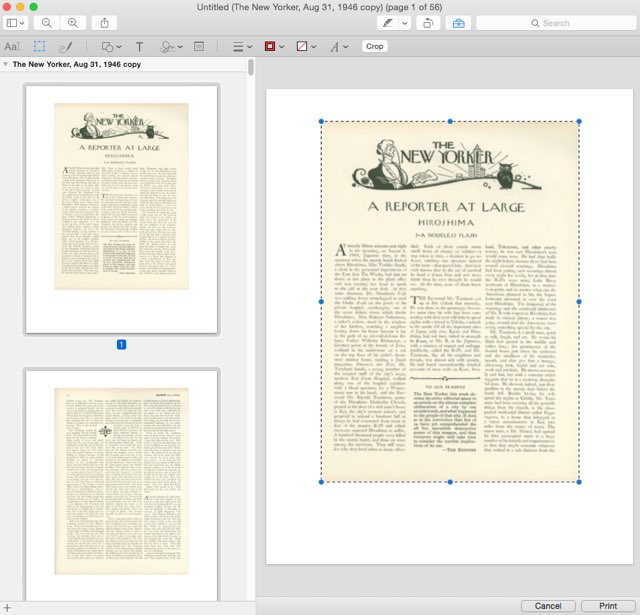Open the sidebar view options menu

(x=15, y=23)
